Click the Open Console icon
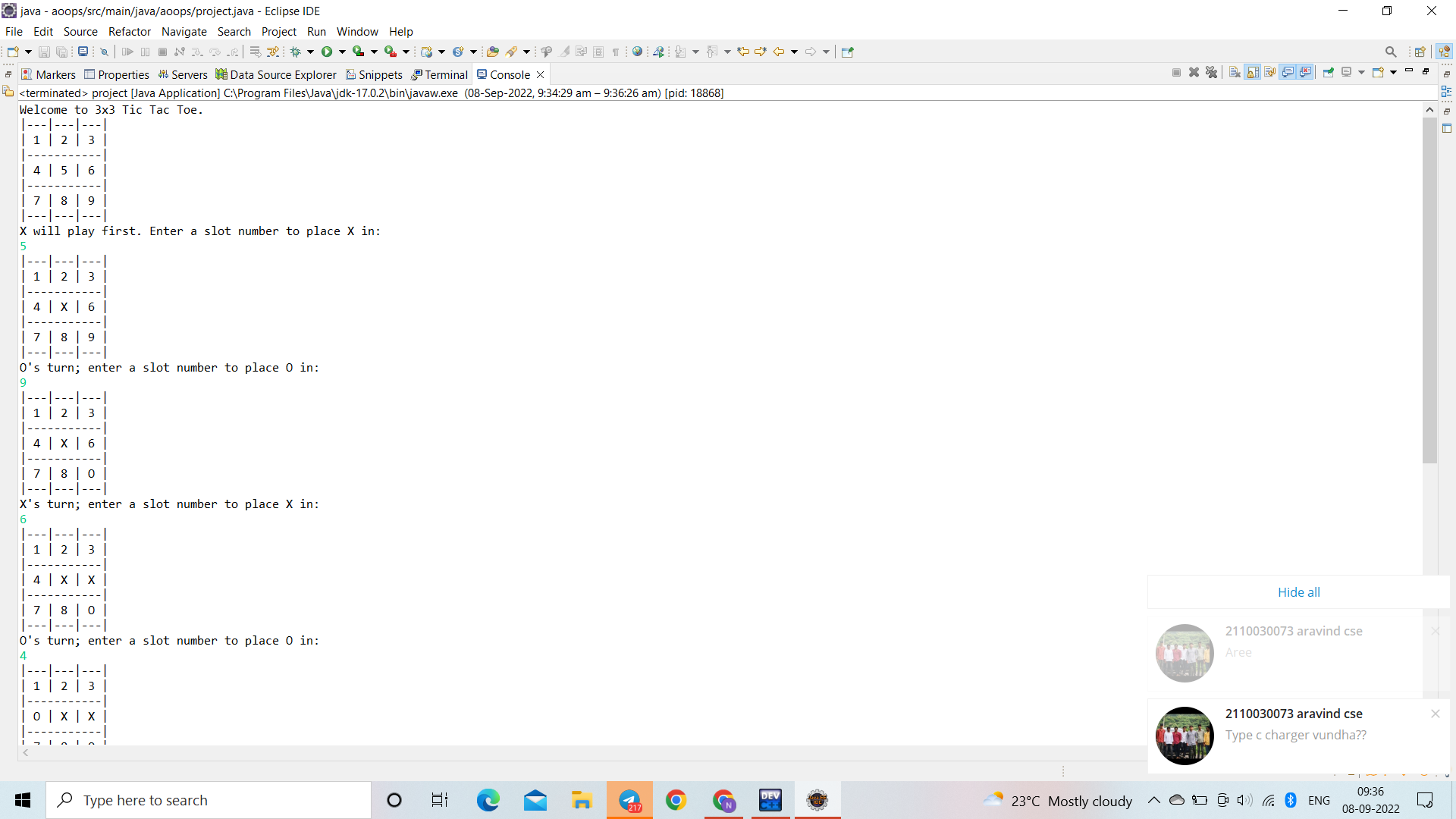Image resolution: width=1456 pixels, height=819 pixels. (x=1378, y=72)
